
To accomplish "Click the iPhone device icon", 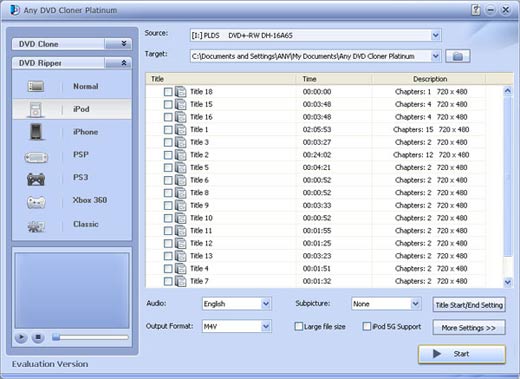I will (x=36, y=132).
